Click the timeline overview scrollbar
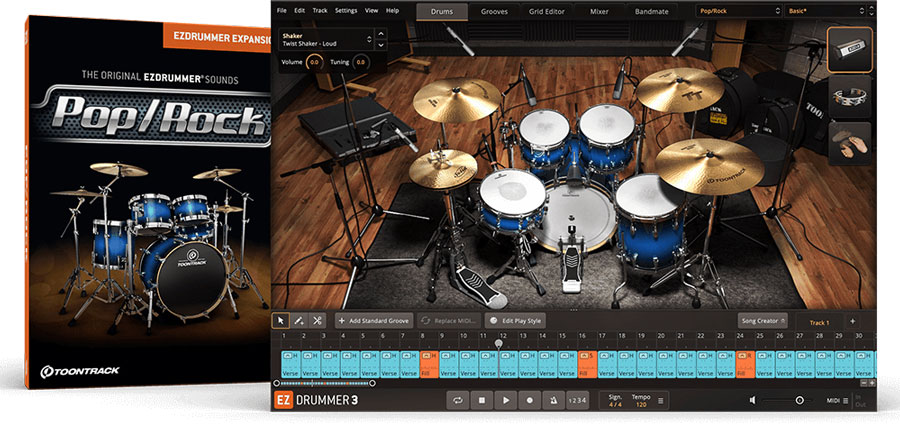 (324, 383)
